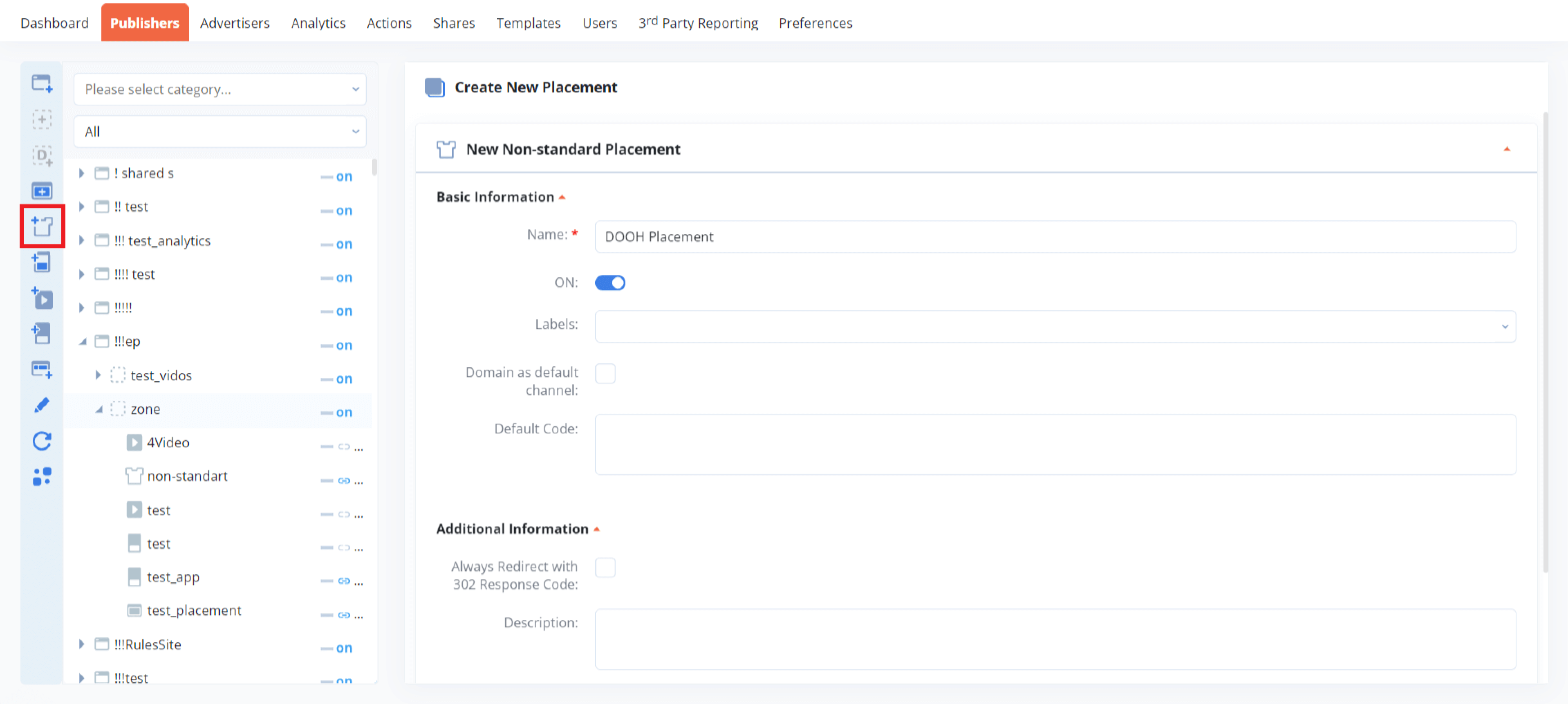Open the Labels dropdown

[1055, 326]
